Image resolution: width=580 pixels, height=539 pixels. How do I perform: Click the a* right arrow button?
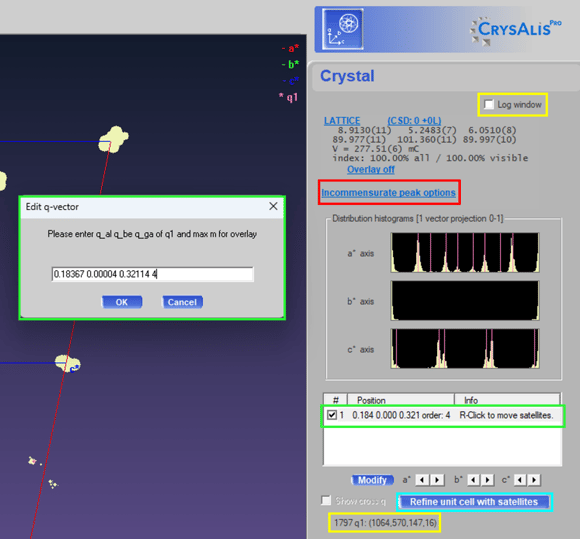[437, 480]
